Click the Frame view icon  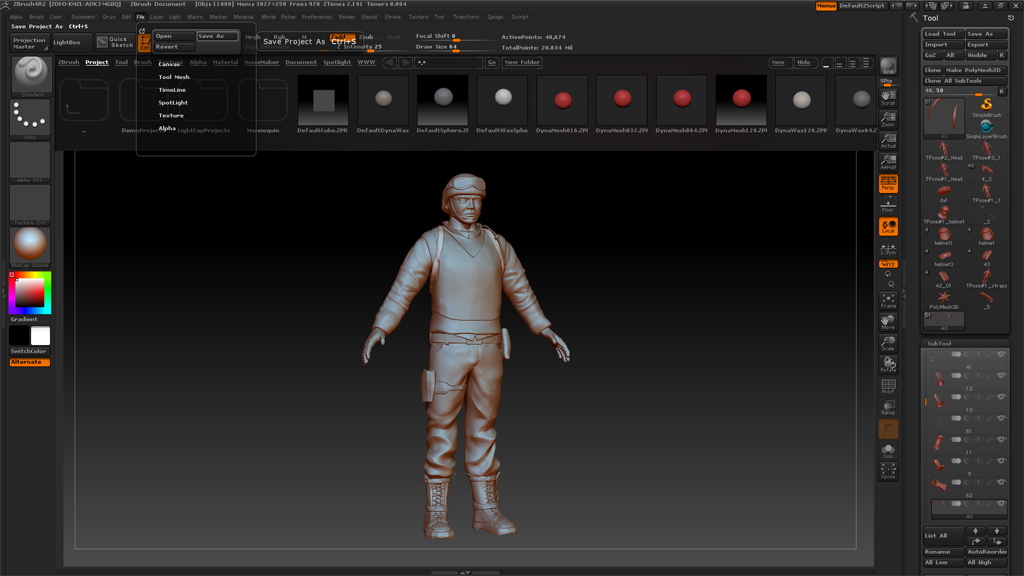[x=888, y=300]
